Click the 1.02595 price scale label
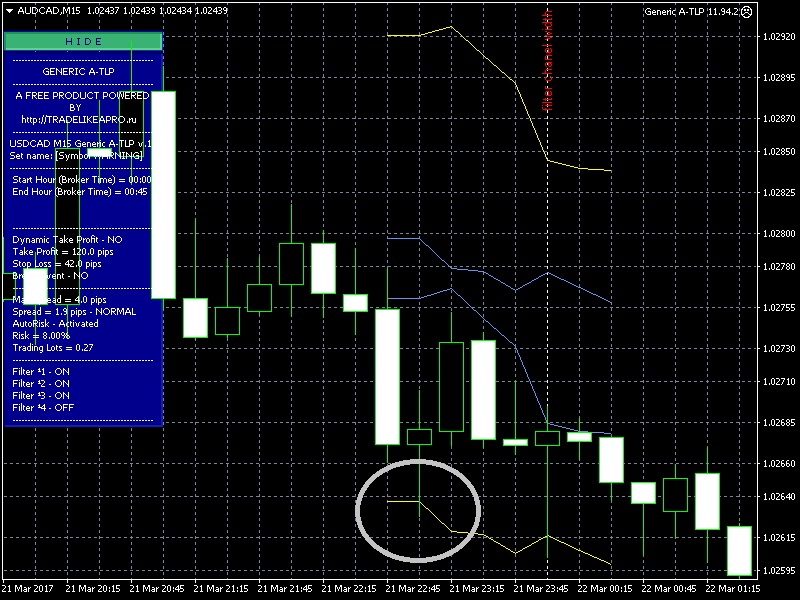The image size is (800, 600). pyautogui.click(x=779, y=570)
